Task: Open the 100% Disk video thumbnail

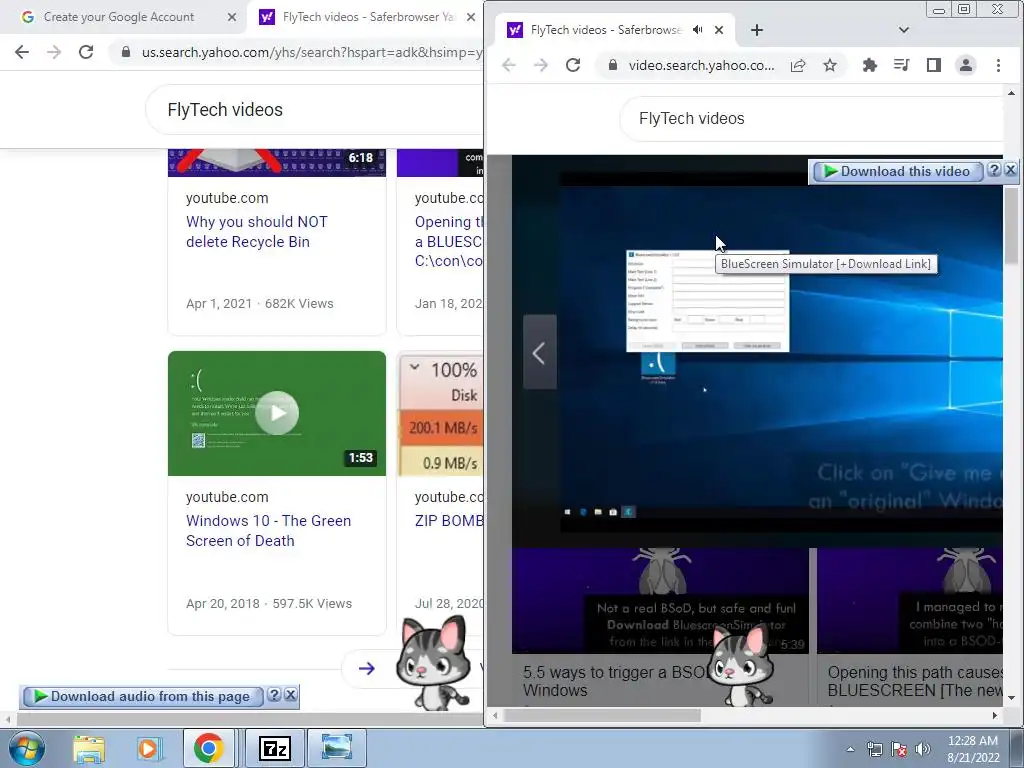Action: click(x=441, y=413)
